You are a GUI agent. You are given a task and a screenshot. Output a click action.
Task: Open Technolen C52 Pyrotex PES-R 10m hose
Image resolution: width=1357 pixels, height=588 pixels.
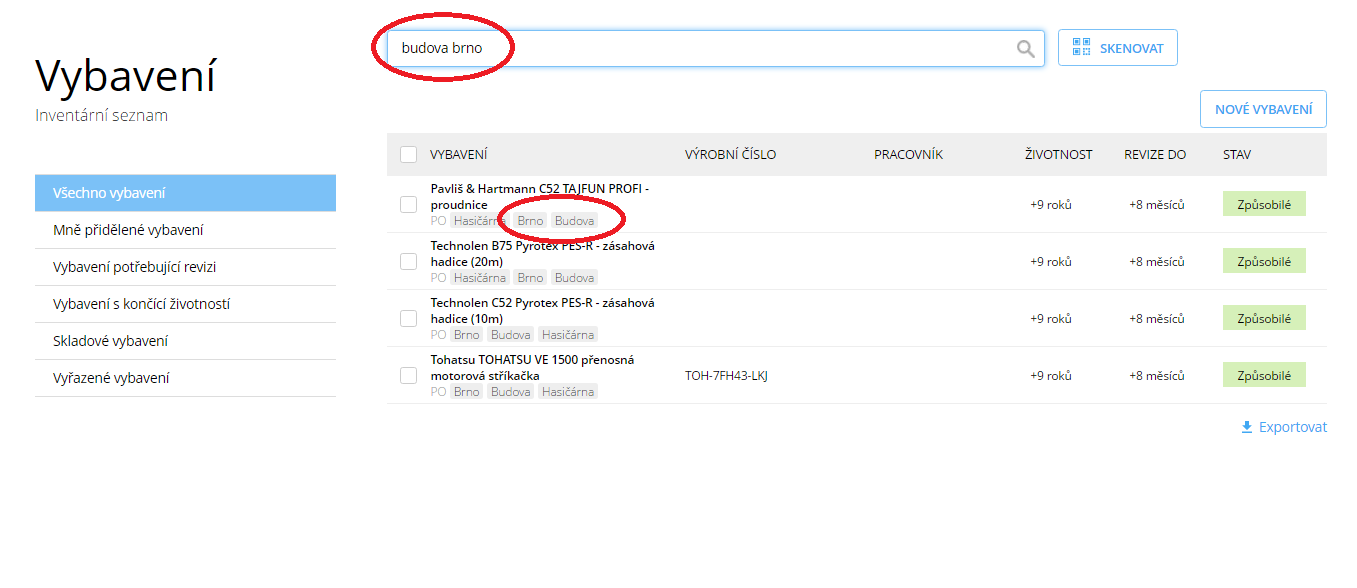point(542,310)
